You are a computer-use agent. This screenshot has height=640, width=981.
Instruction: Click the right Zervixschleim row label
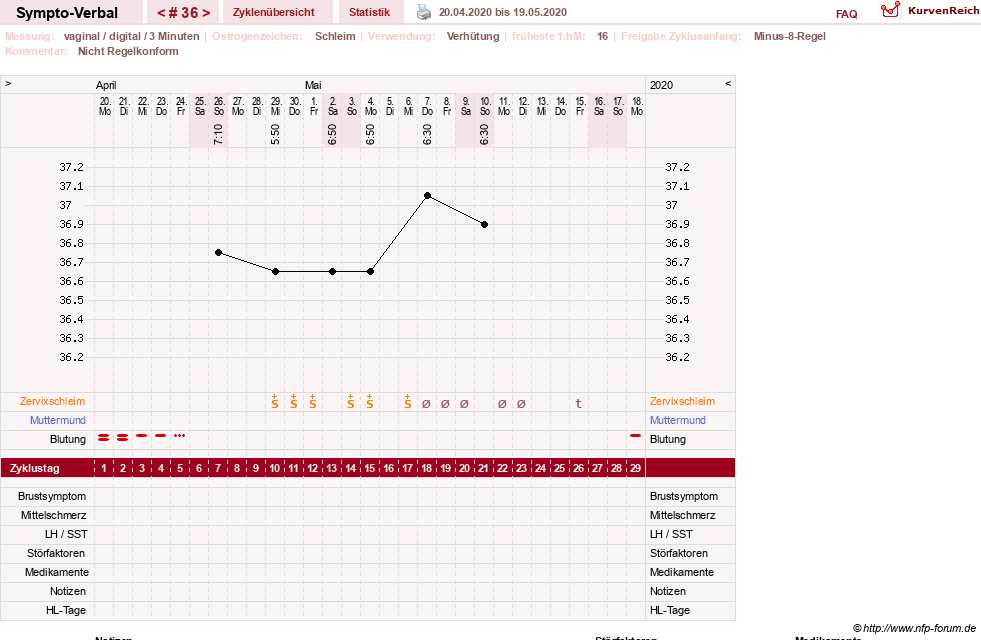click(x=682, y=402)
